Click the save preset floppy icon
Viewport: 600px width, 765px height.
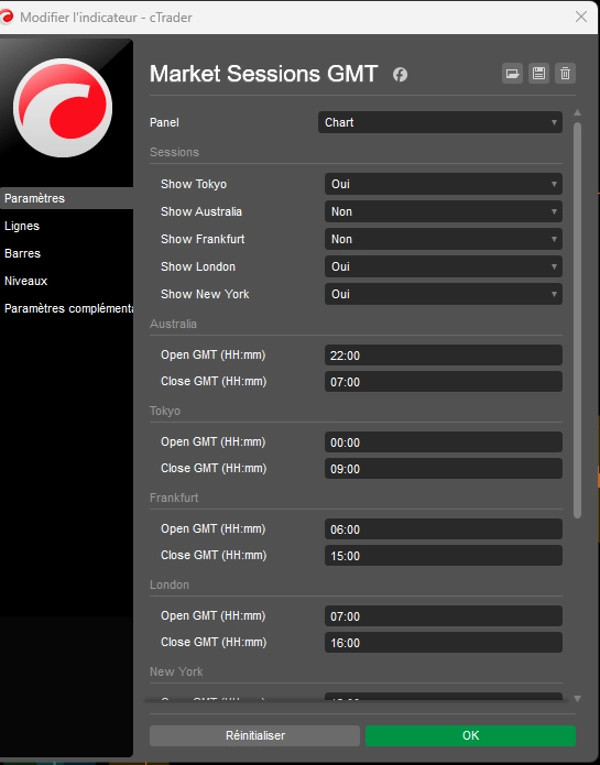pos(539,74)
